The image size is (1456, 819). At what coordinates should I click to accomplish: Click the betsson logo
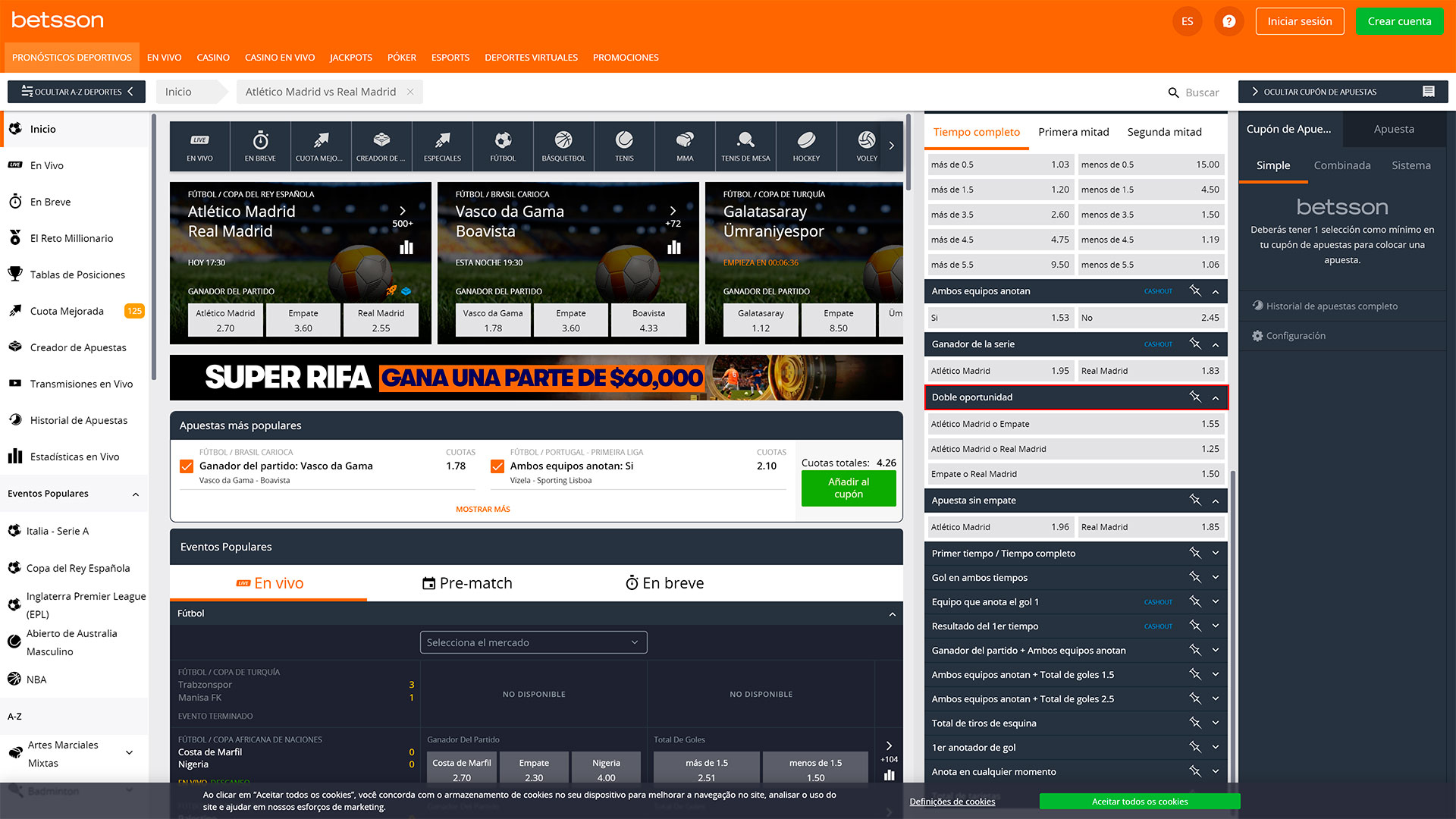coord(58,20)
